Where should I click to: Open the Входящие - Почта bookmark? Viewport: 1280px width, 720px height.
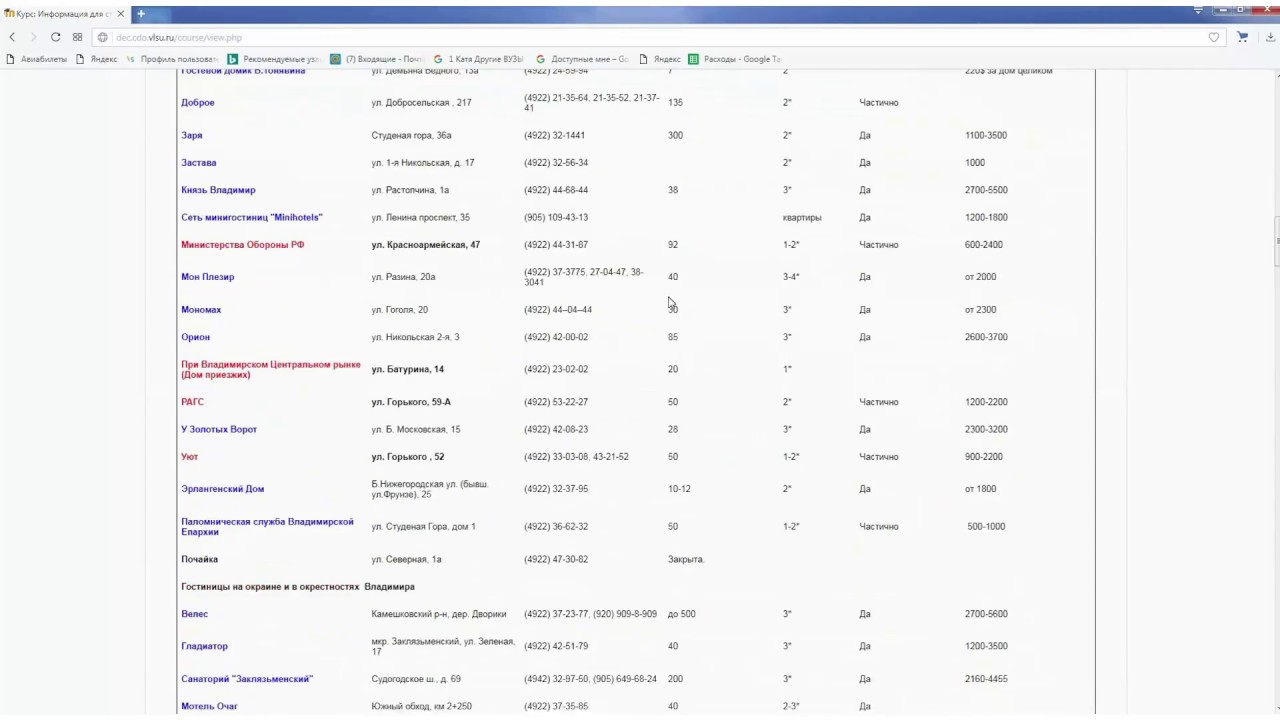[x=378, y=59]
